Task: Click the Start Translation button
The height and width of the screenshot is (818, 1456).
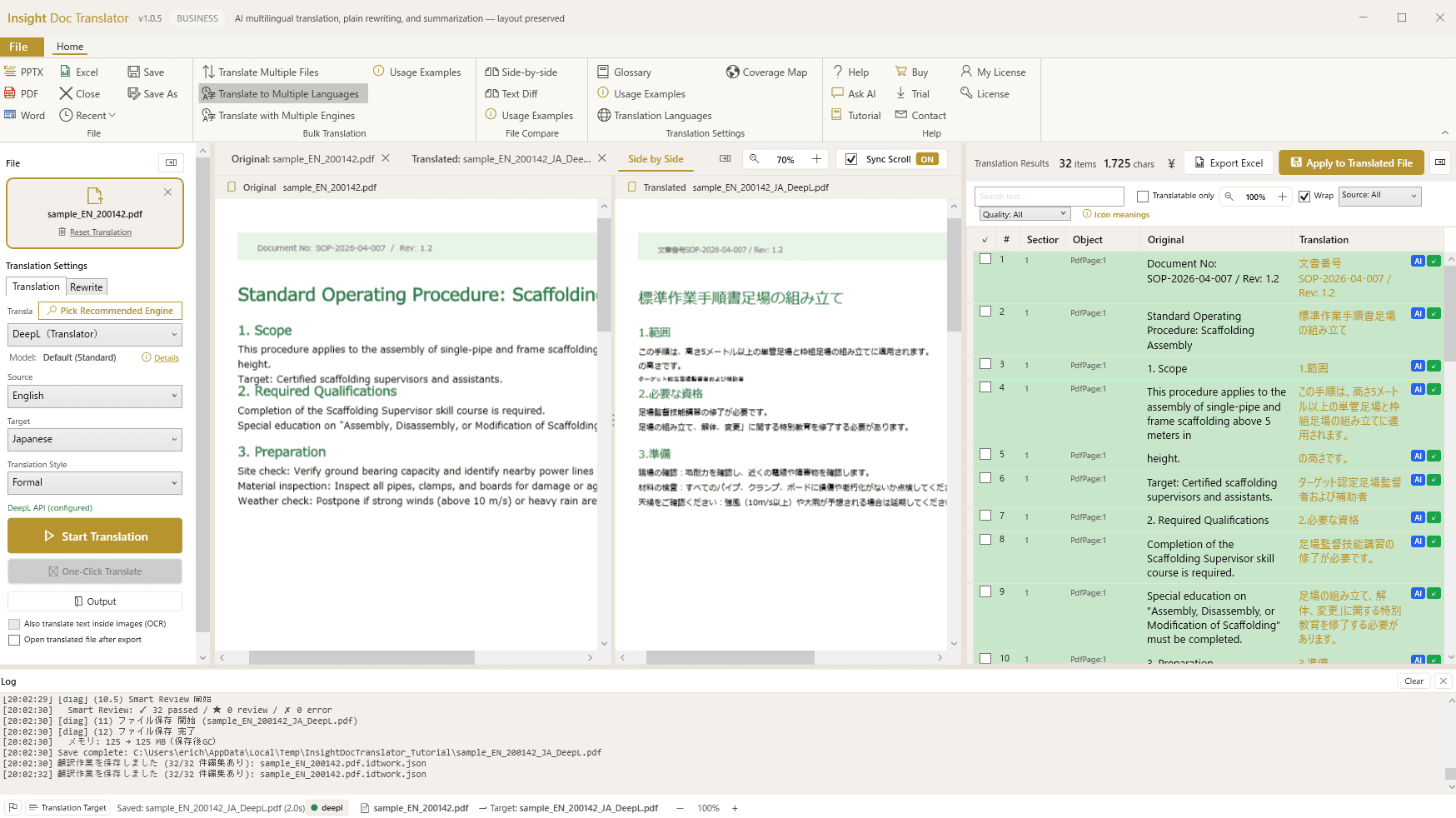Action: click(95, 536)
